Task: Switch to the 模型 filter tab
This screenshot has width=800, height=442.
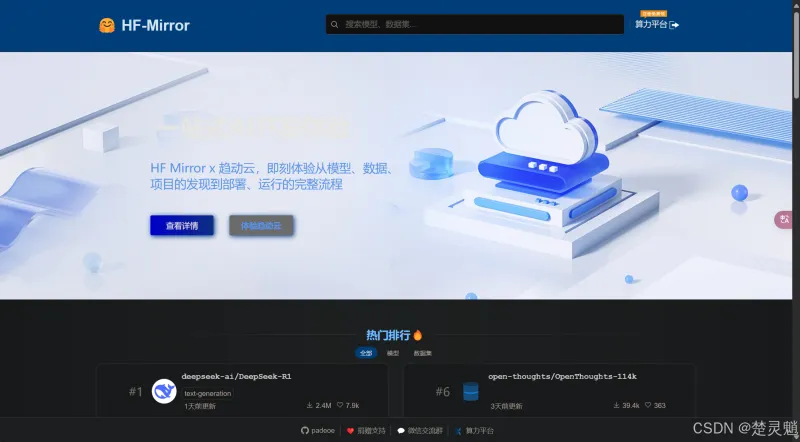Action: 393,353
